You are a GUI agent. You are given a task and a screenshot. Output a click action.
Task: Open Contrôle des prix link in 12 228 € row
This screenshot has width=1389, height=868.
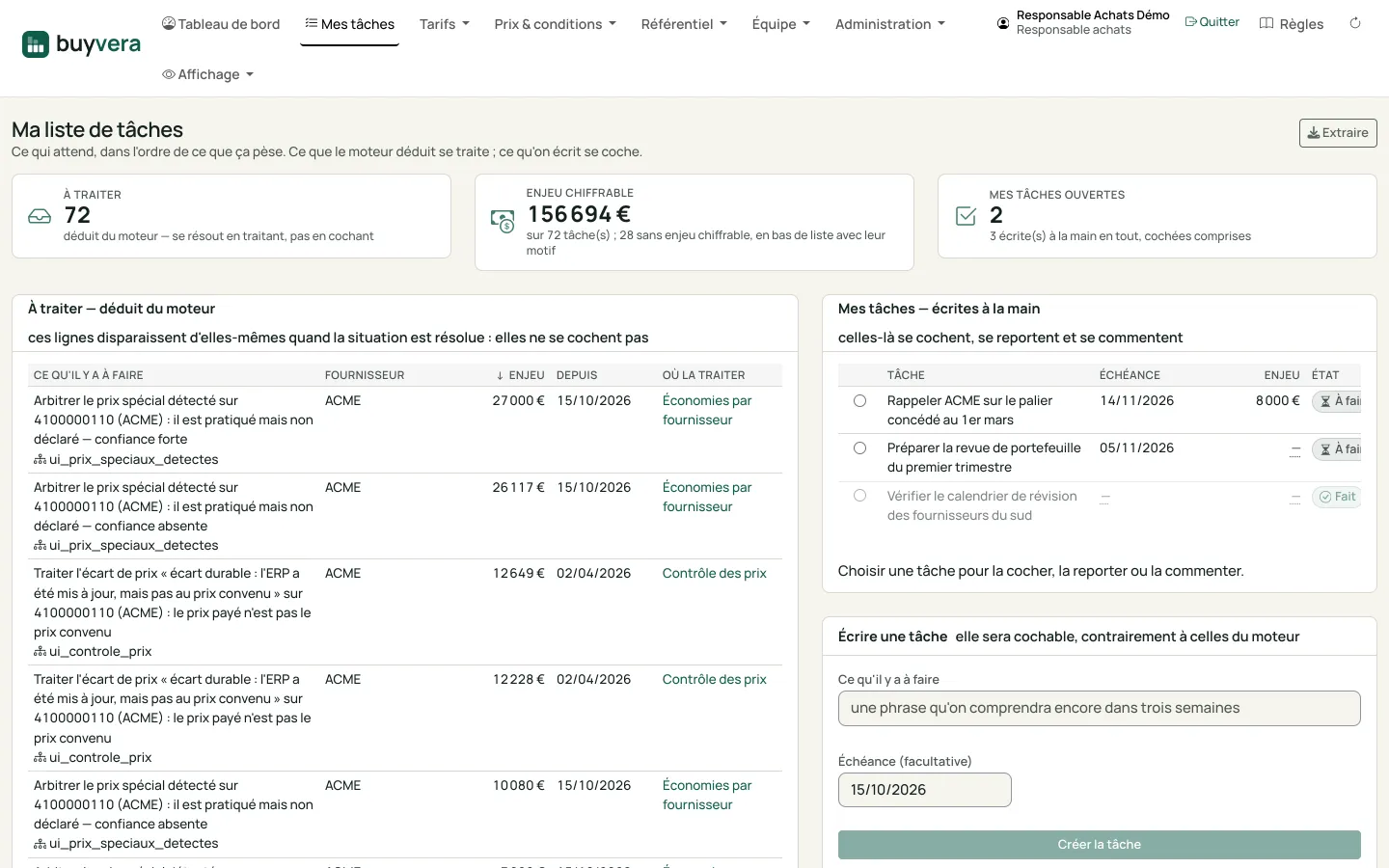tap(715, 680)
